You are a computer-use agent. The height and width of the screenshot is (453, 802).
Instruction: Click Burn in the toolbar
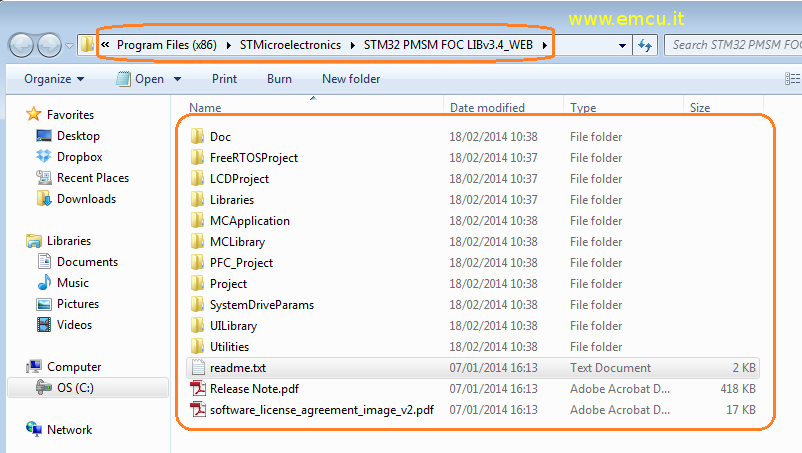click(x=279, y=79)
